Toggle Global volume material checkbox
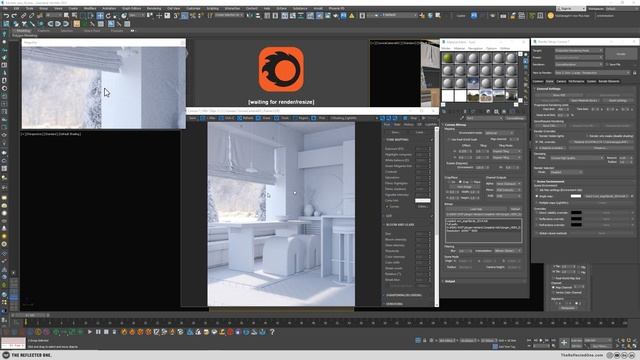 coord(537,233)
